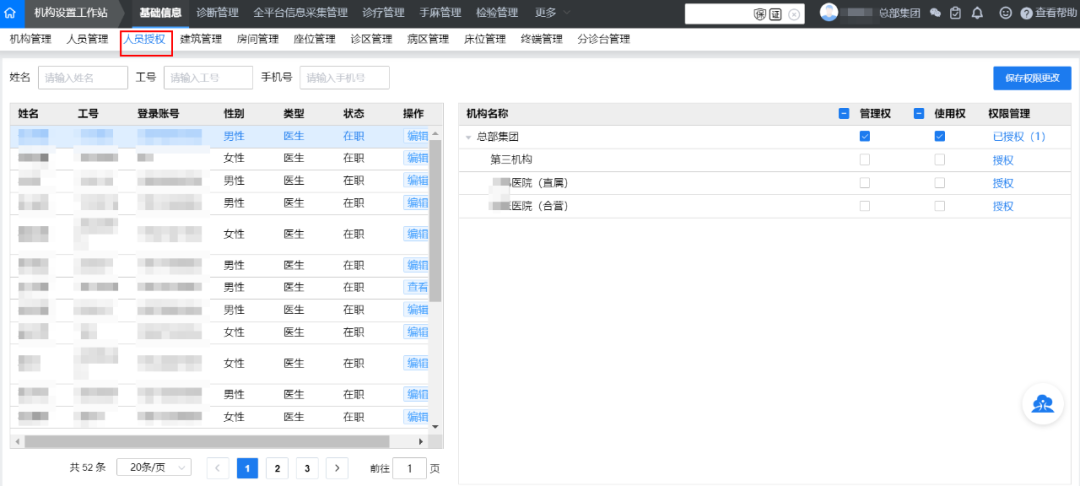Image resolution: width=1080 pixels, height=486 pixels.
Task: Click the floating cloud assistant icon
Action: (1043, 404)
